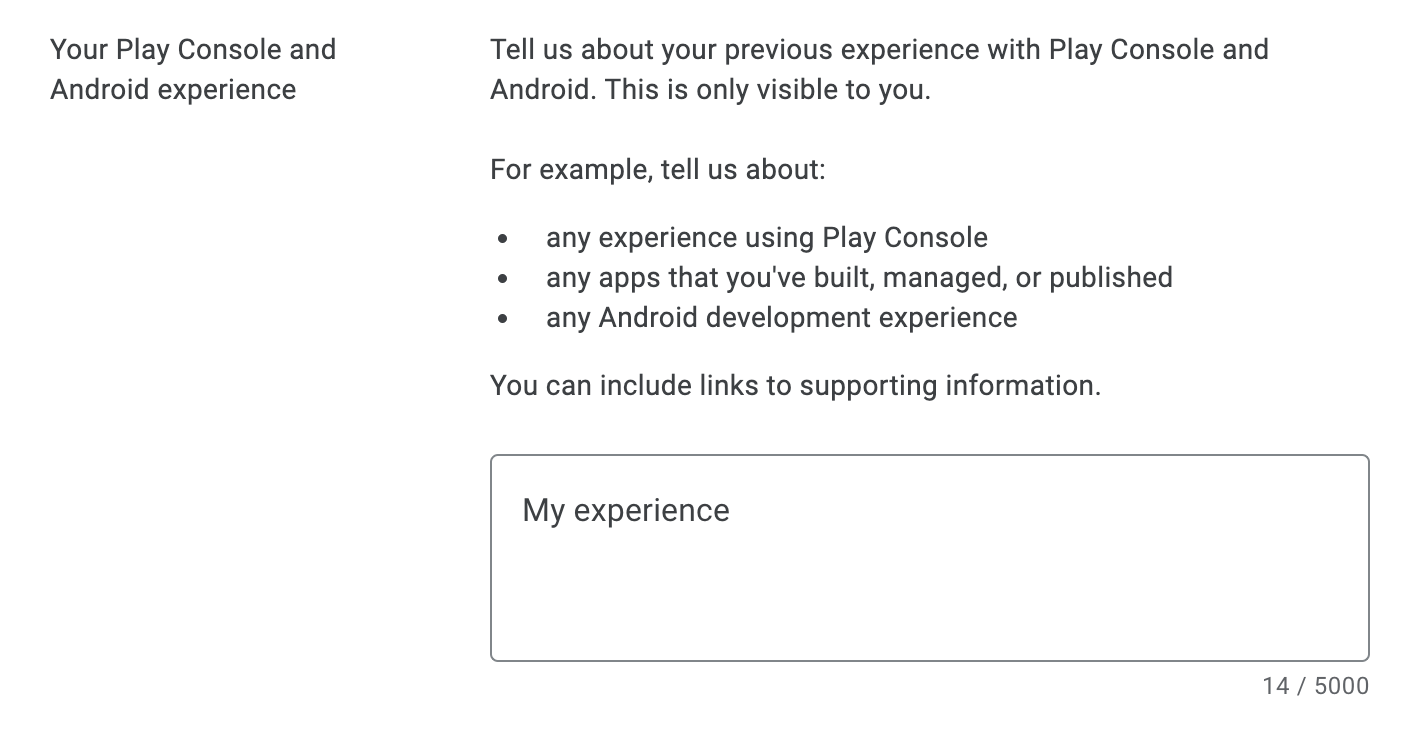Click the "Your Play Console and" heading line
Screen dimensions: 1426x736
pos(193,50)
